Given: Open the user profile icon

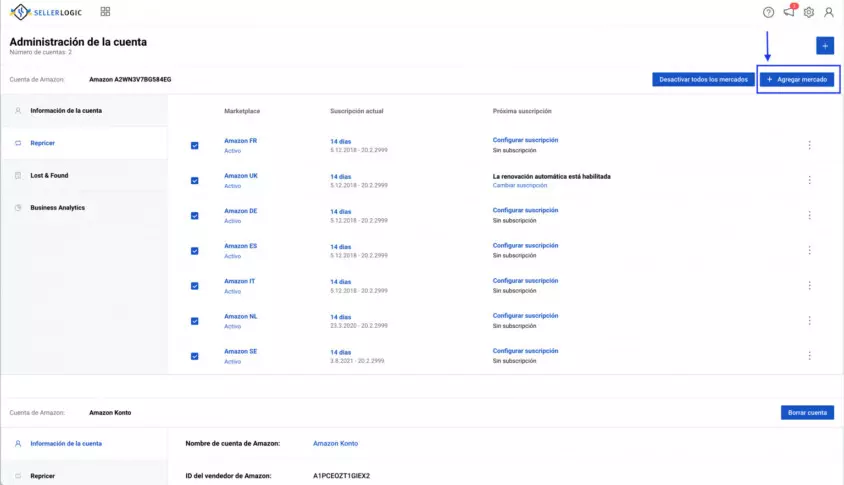Looking at the screenshot, I should click(x=829, y=12).
